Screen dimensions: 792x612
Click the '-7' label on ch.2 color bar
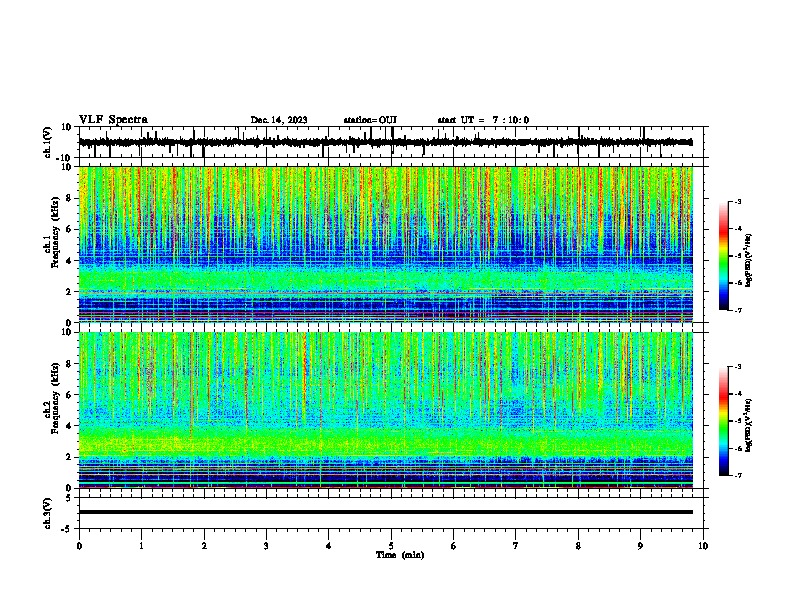tap(737, 476)
